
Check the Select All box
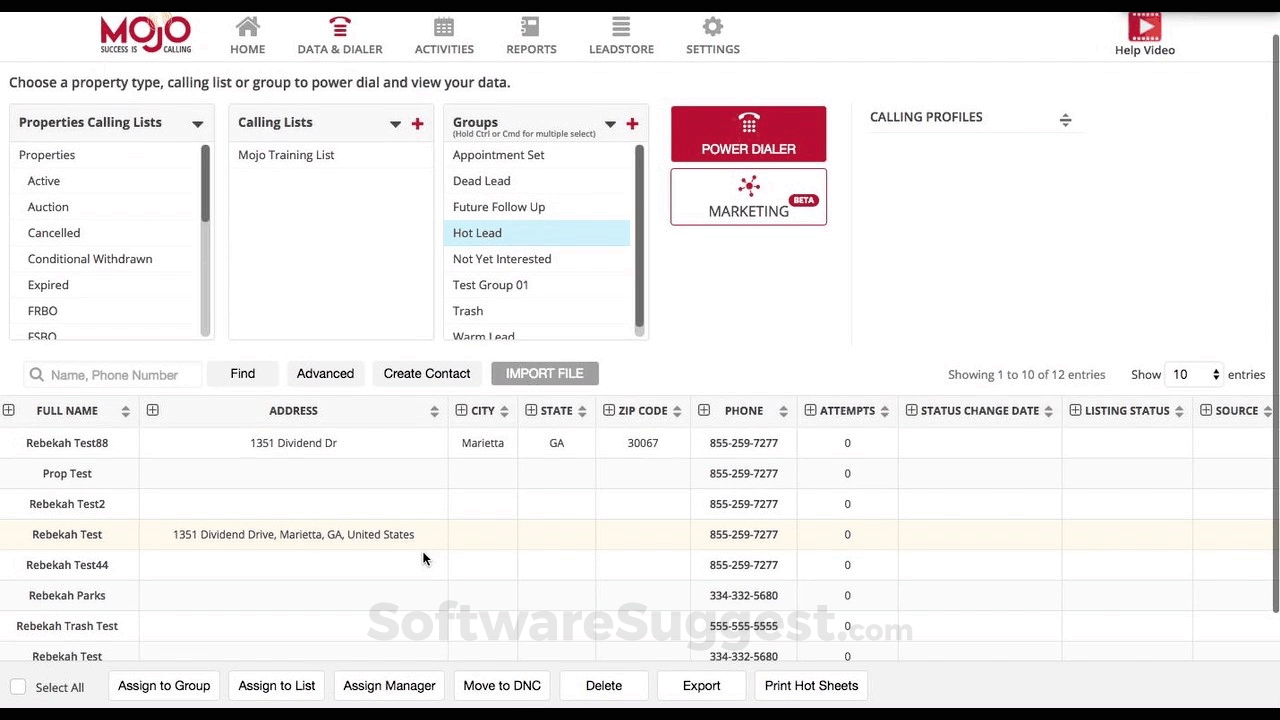(x=17, y=686)
